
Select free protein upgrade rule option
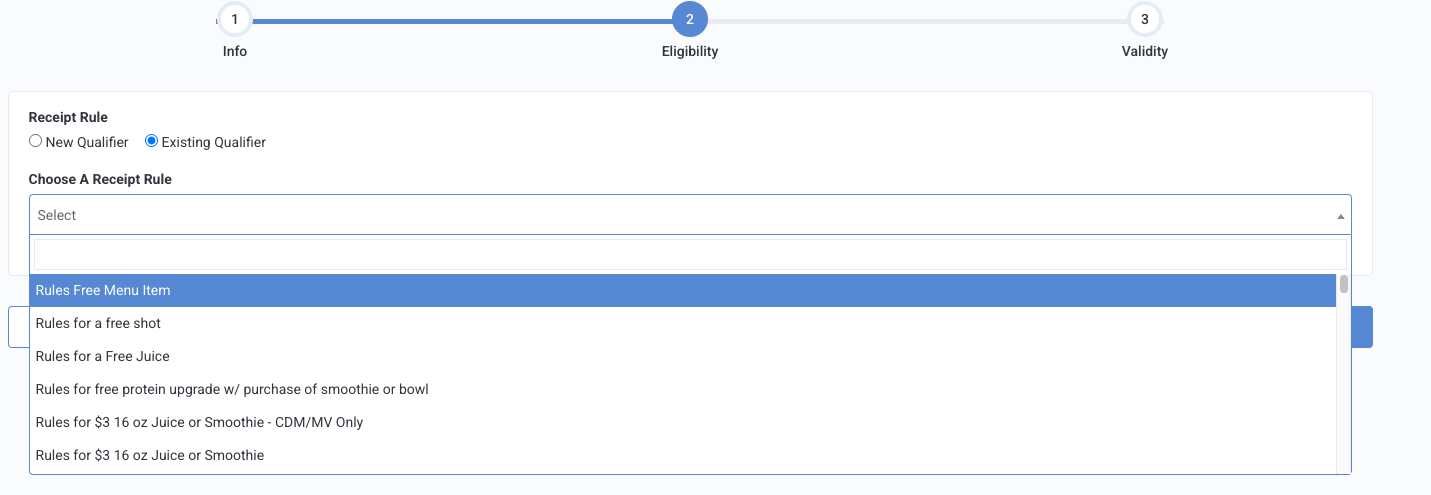tap(683, 389)
